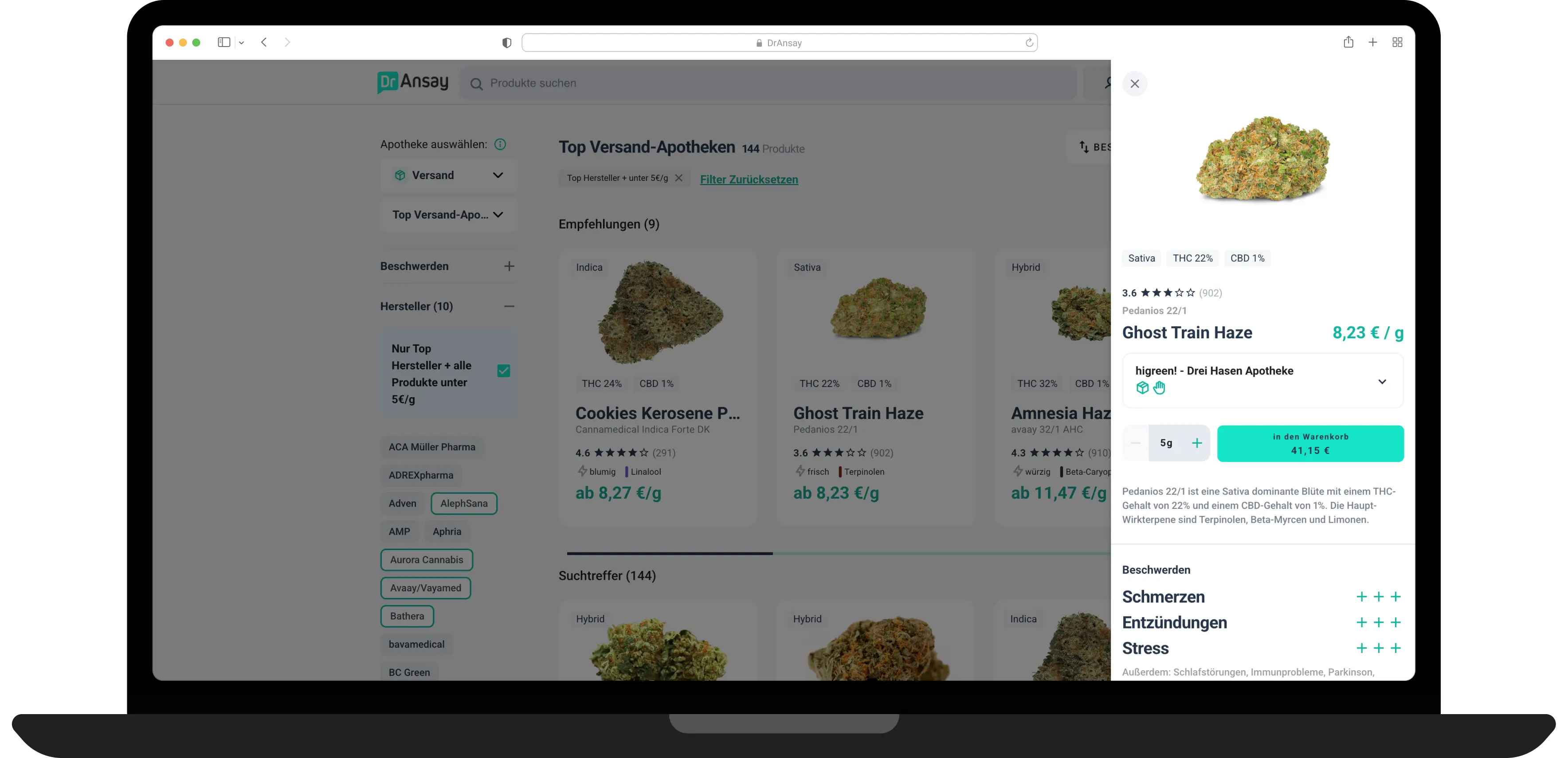
Task: Toggle the Aurora Cannabis manufacturer filter
Action: (x=426, y=560)
